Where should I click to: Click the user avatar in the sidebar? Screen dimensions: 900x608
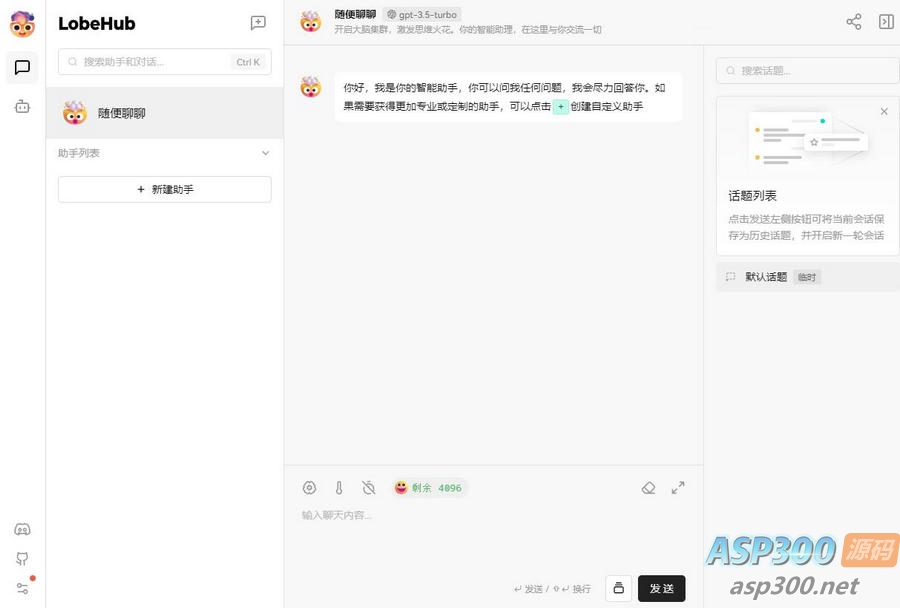22,24
